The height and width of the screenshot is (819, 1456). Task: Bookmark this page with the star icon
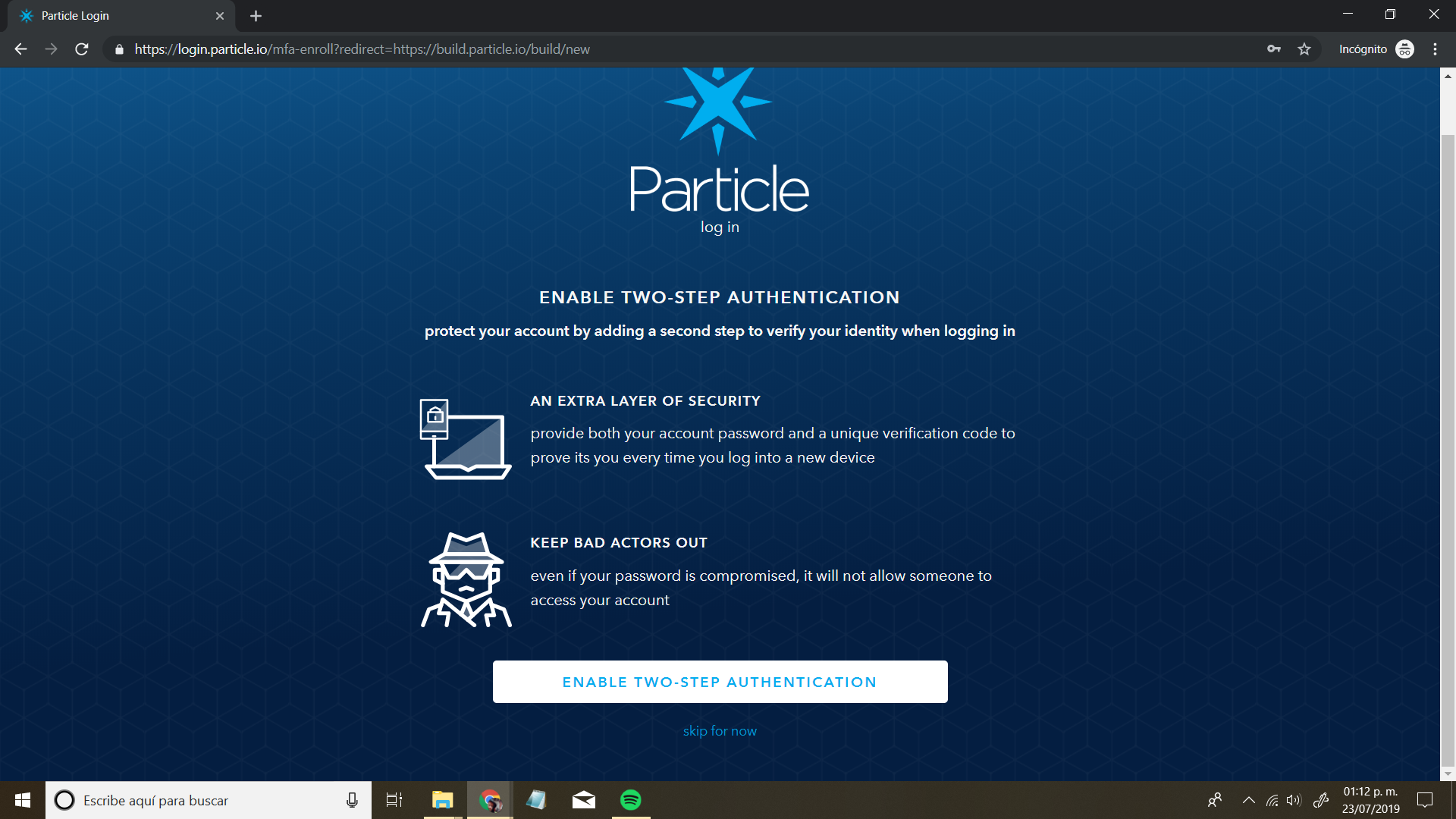tap(1304, 49)
